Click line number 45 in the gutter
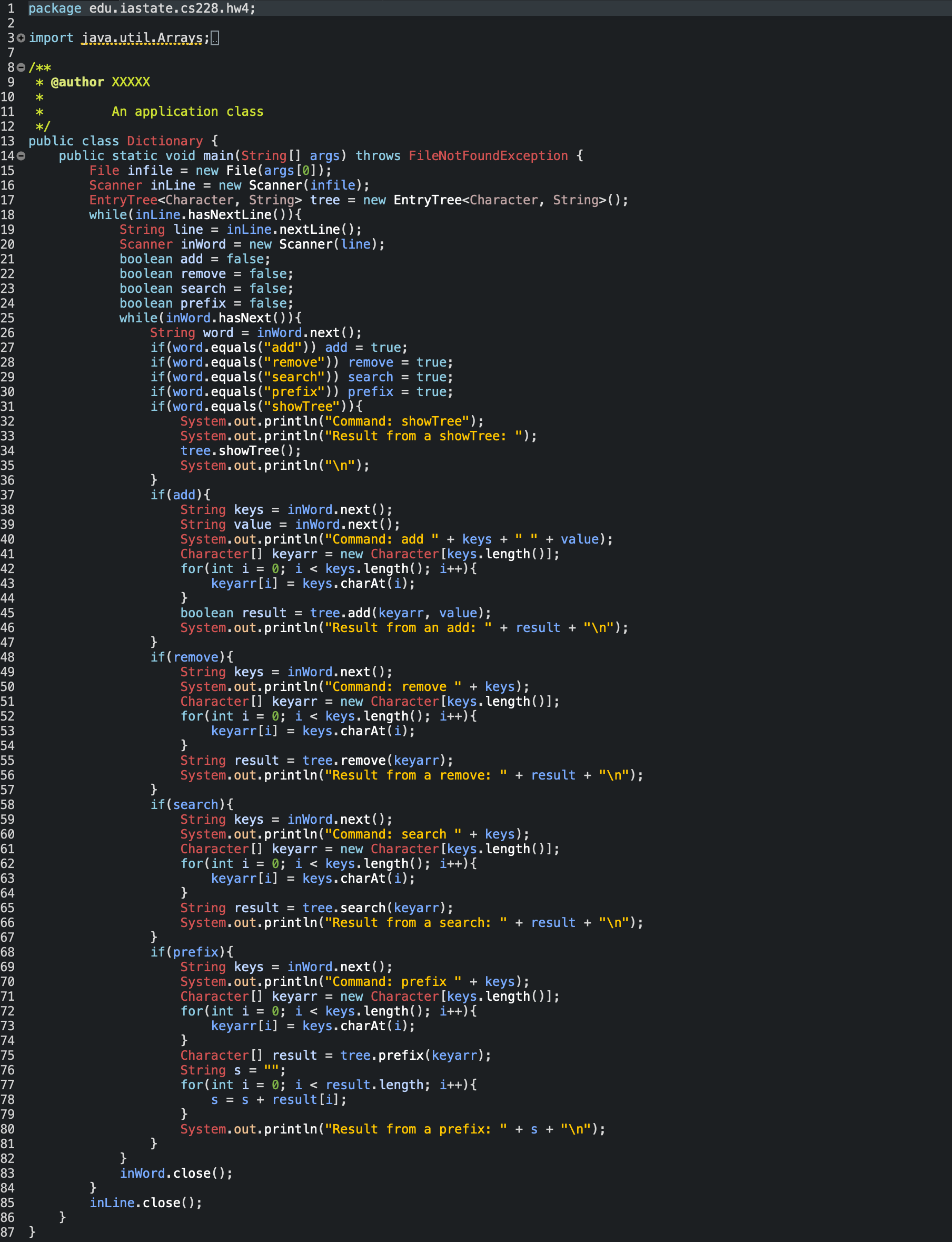 pyautogui.click(x=7, y=613)
